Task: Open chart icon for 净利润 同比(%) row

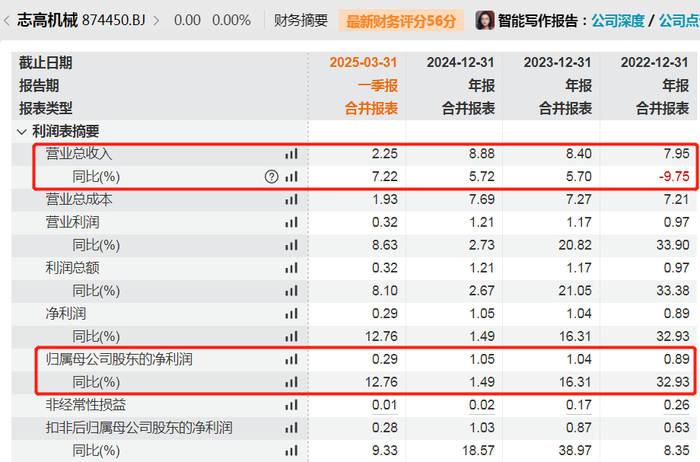Action: (x=292, y=337)
